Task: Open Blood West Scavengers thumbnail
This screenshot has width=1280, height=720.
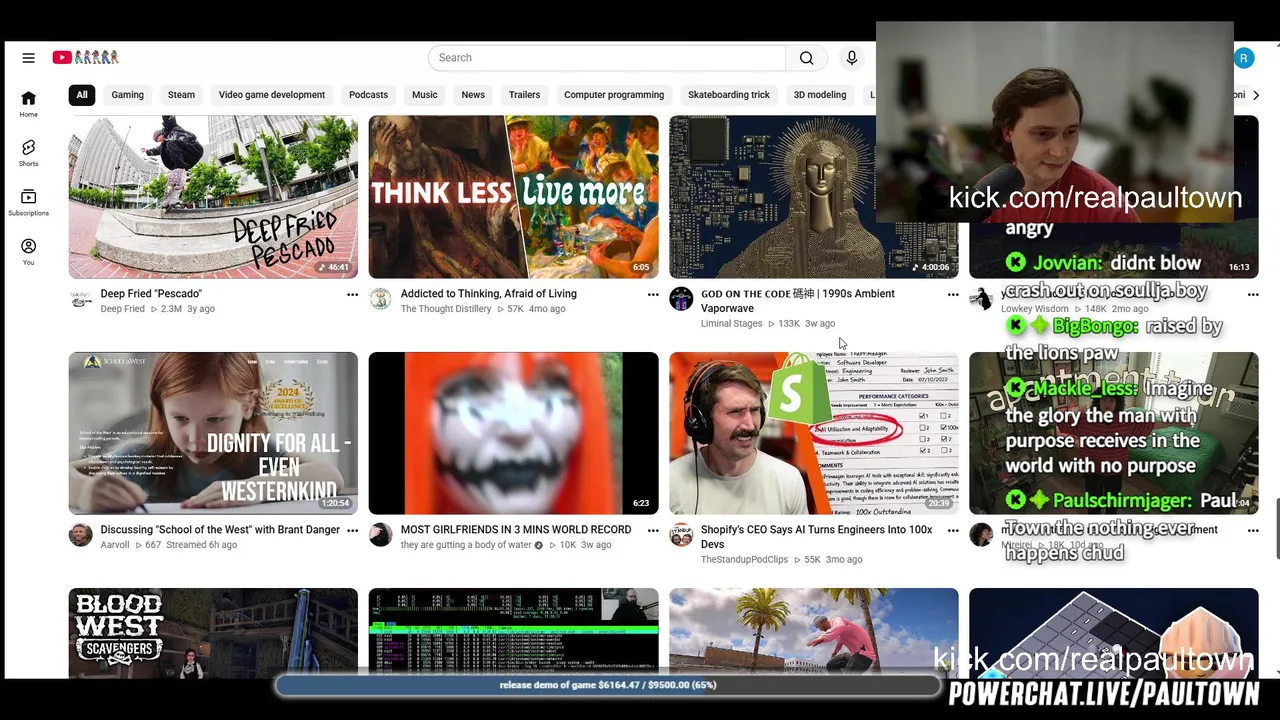Action: [x=213, y=633]
